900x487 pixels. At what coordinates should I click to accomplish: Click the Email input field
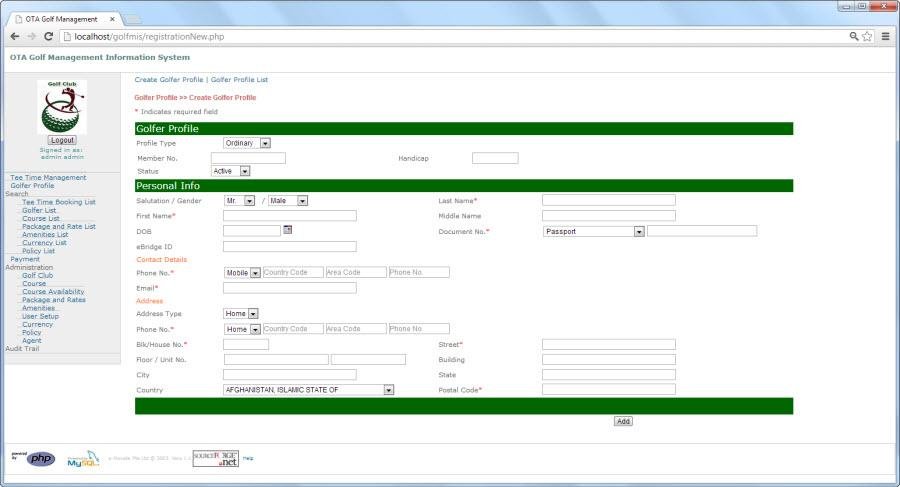point(289,288)
